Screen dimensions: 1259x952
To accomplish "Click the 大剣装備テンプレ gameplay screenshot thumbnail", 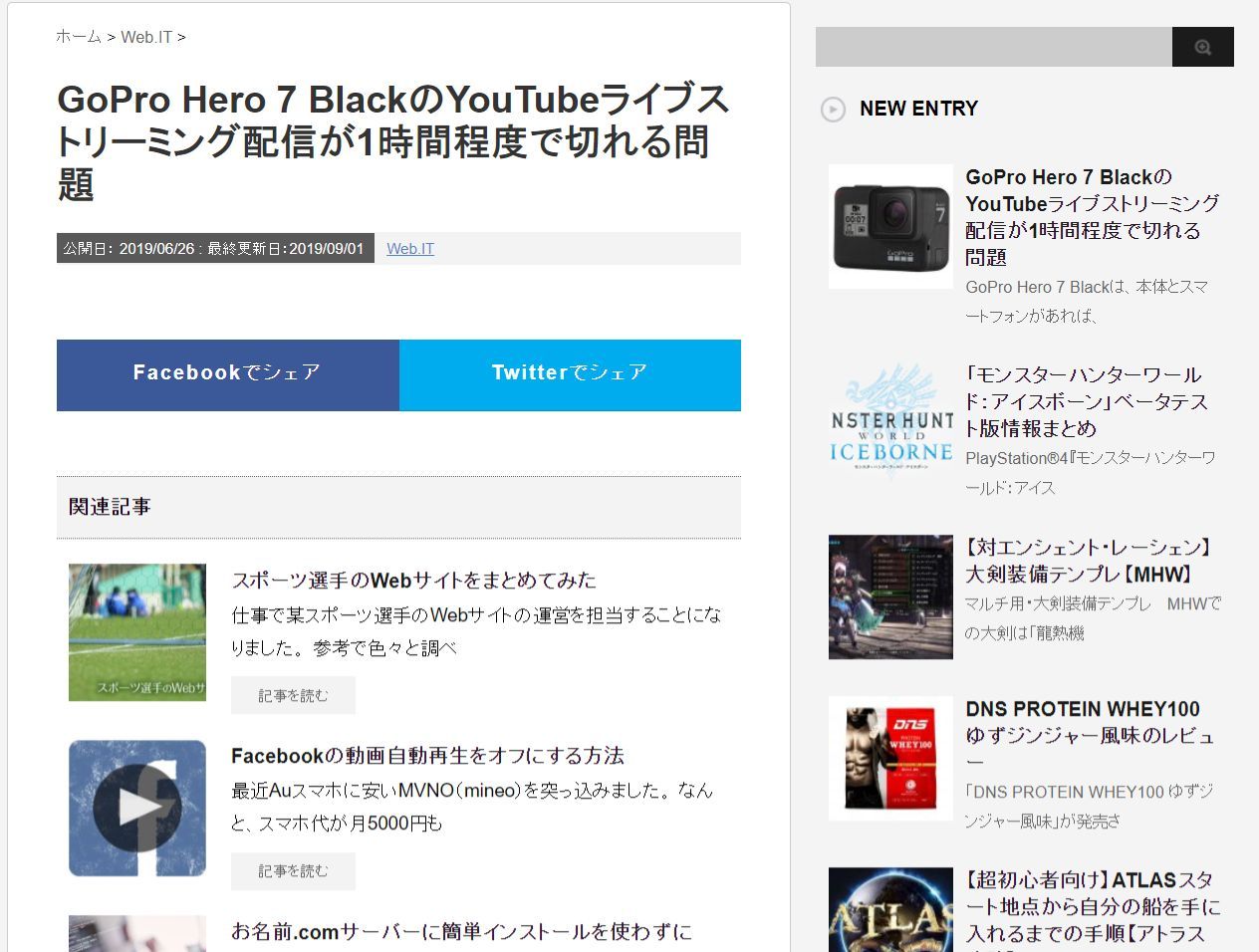I will point(889,596).
